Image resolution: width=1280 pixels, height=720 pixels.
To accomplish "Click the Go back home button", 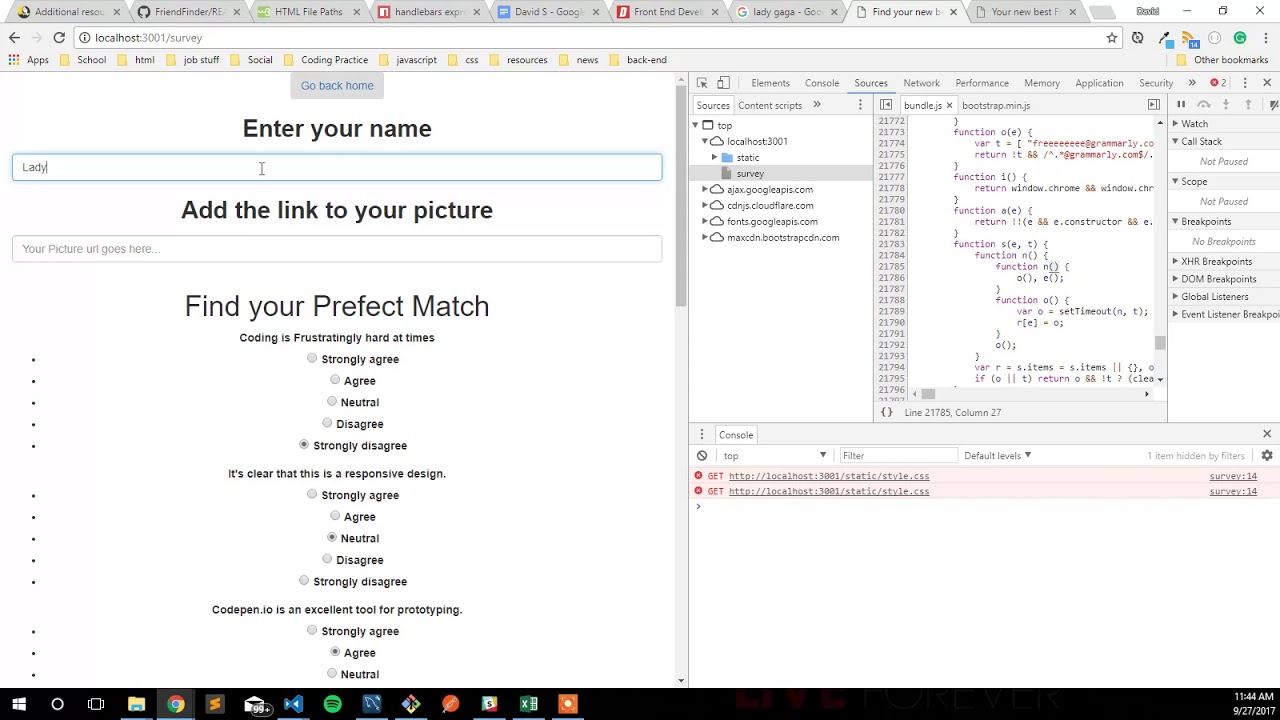I will [x=337, y=86].
